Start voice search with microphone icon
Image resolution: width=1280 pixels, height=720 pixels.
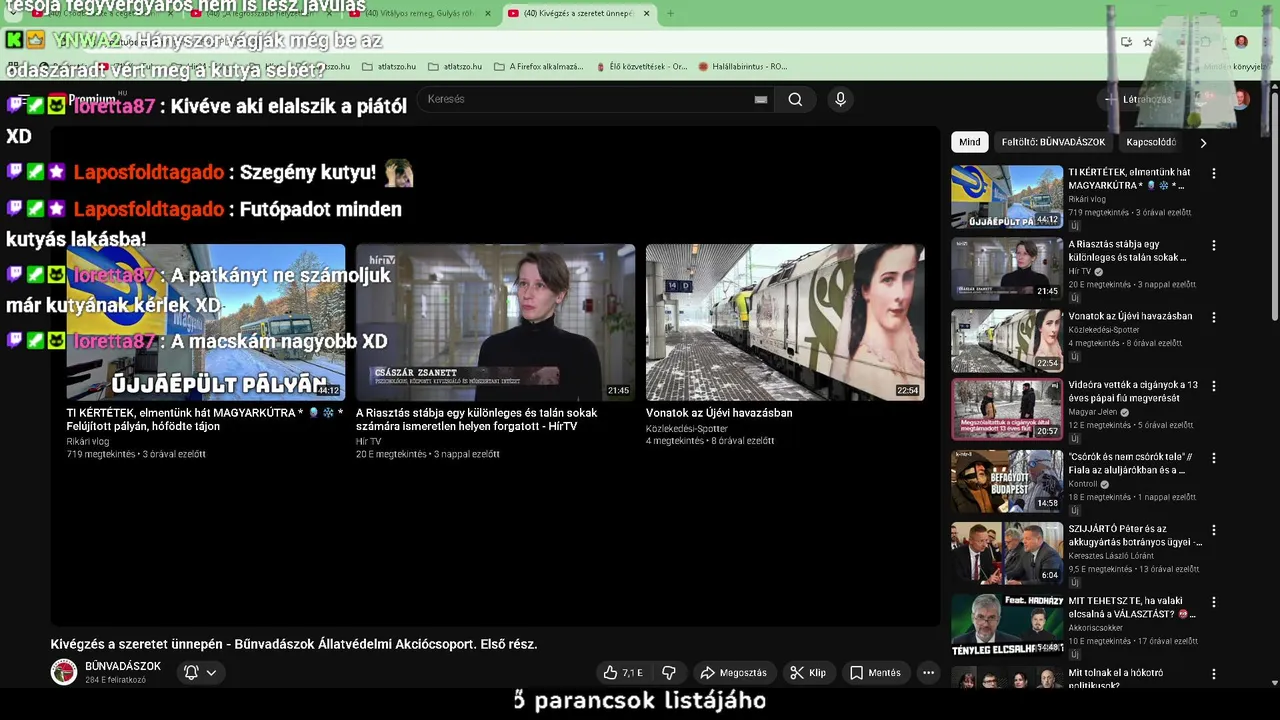(x=840, y=99)
